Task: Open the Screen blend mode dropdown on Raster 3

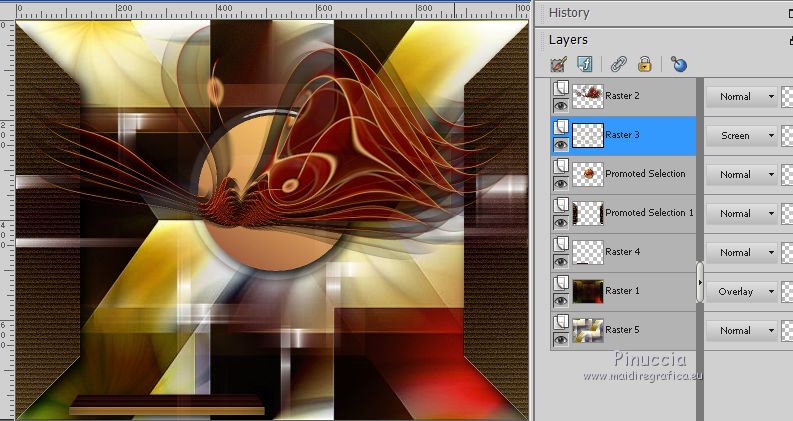Action: coord(741,135)
